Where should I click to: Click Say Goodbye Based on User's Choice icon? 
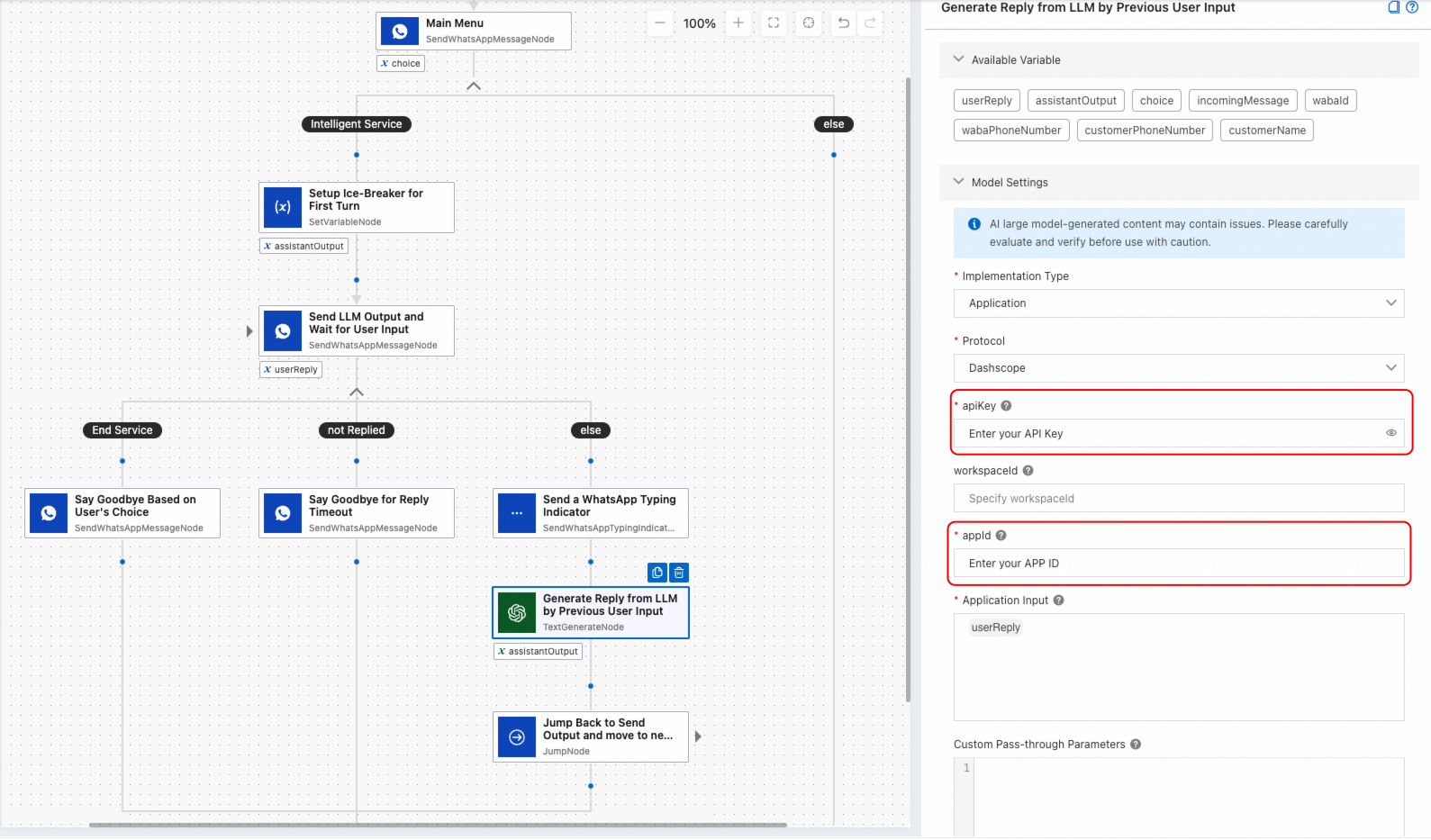(x=49, y=513)
